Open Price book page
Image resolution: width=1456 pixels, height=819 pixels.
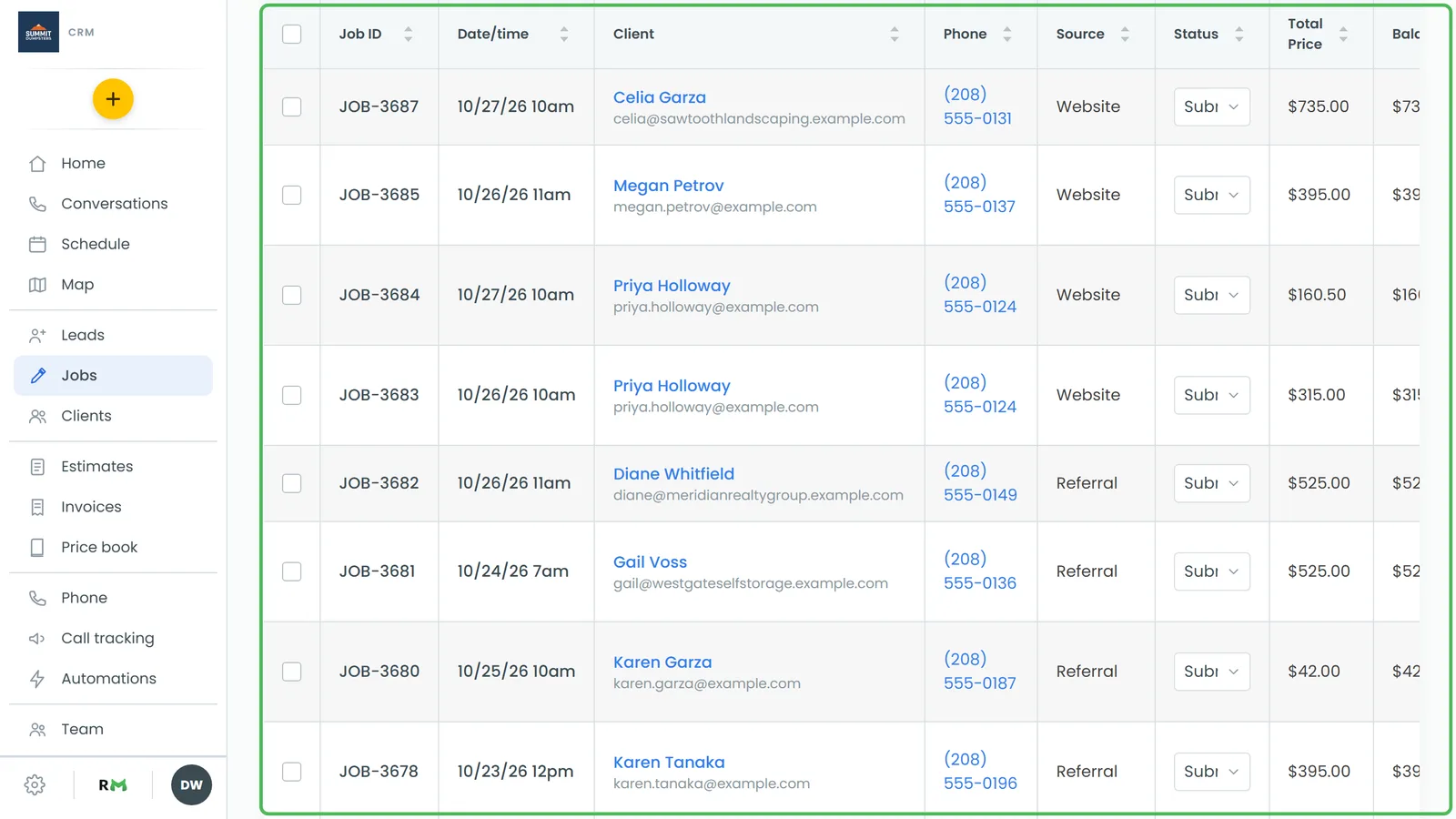[113, 547]
